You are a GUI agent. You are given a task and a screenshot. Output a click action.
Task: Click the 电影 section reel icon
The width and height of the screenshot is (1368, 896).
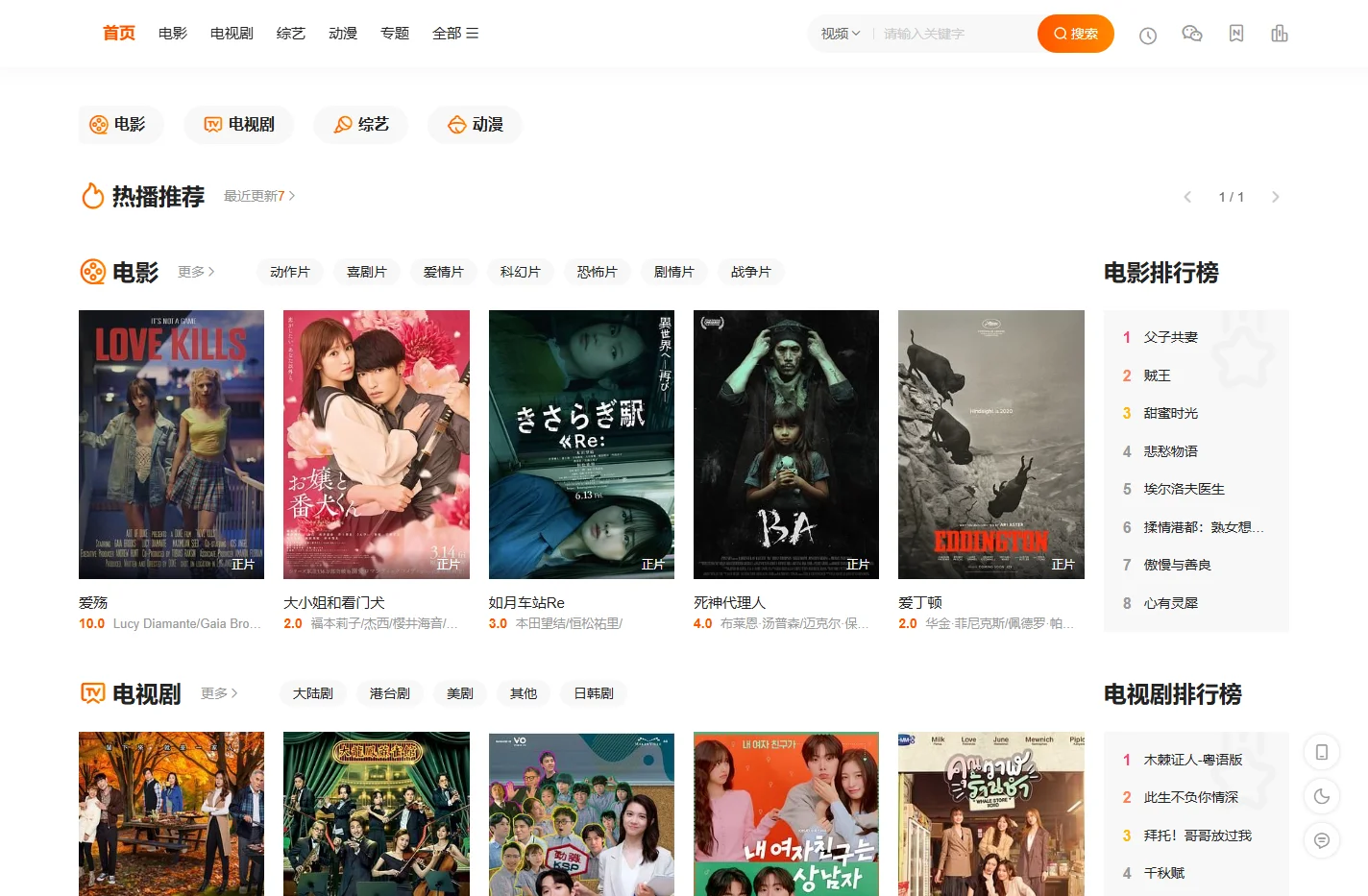(x=93, y=272)
